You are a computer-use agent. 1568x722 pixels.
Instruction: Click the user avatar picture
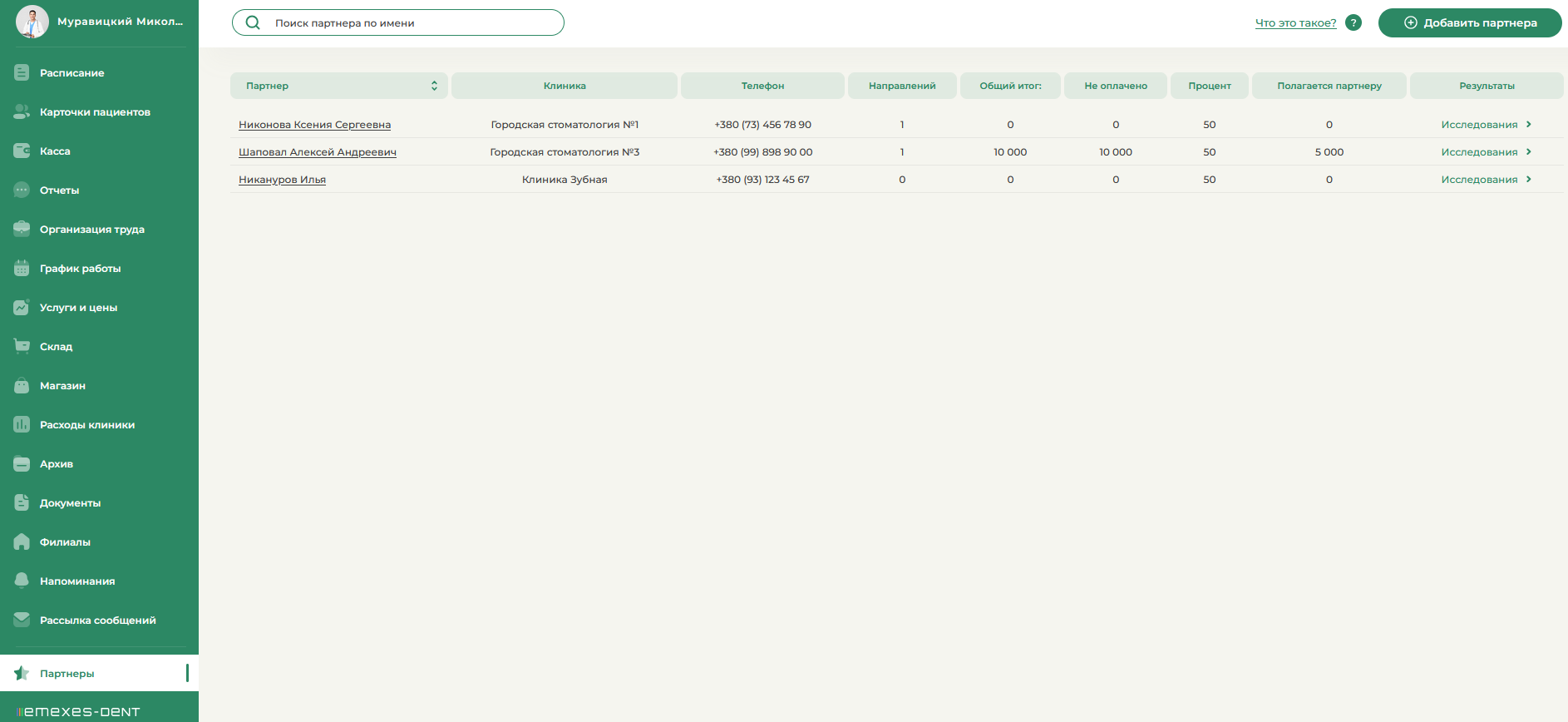[x=32, y=22]
